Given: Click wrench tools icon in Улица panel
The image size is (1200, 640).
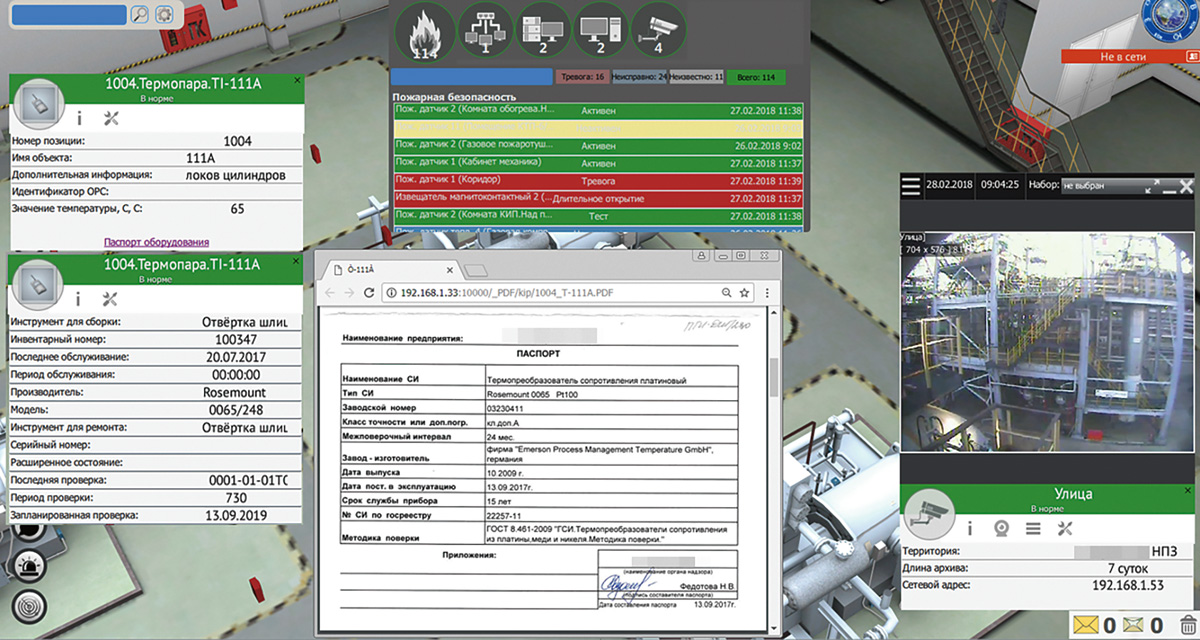Looking at the screenshot, I should [x=1064, y=527].
